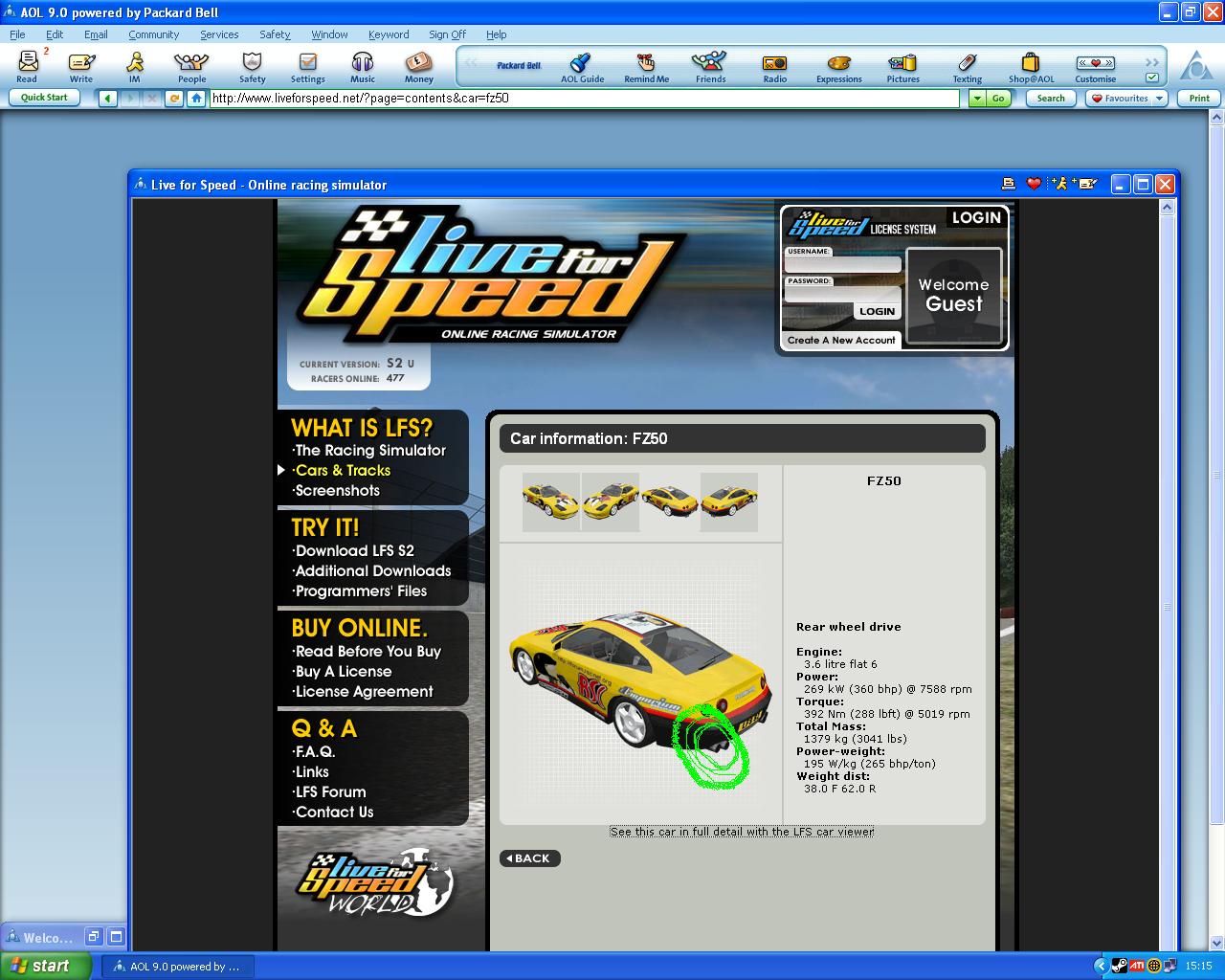Click the Texting phone icon
This screenshot has width=1225, height=980.
(x=967, y=66)
